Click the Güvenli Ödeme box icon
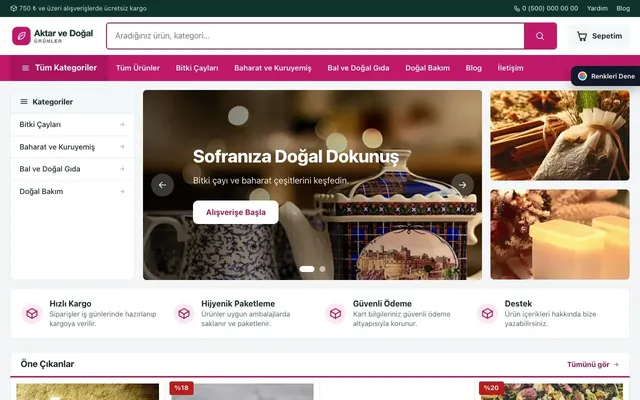640x400 pixels. tap(336, 313)
